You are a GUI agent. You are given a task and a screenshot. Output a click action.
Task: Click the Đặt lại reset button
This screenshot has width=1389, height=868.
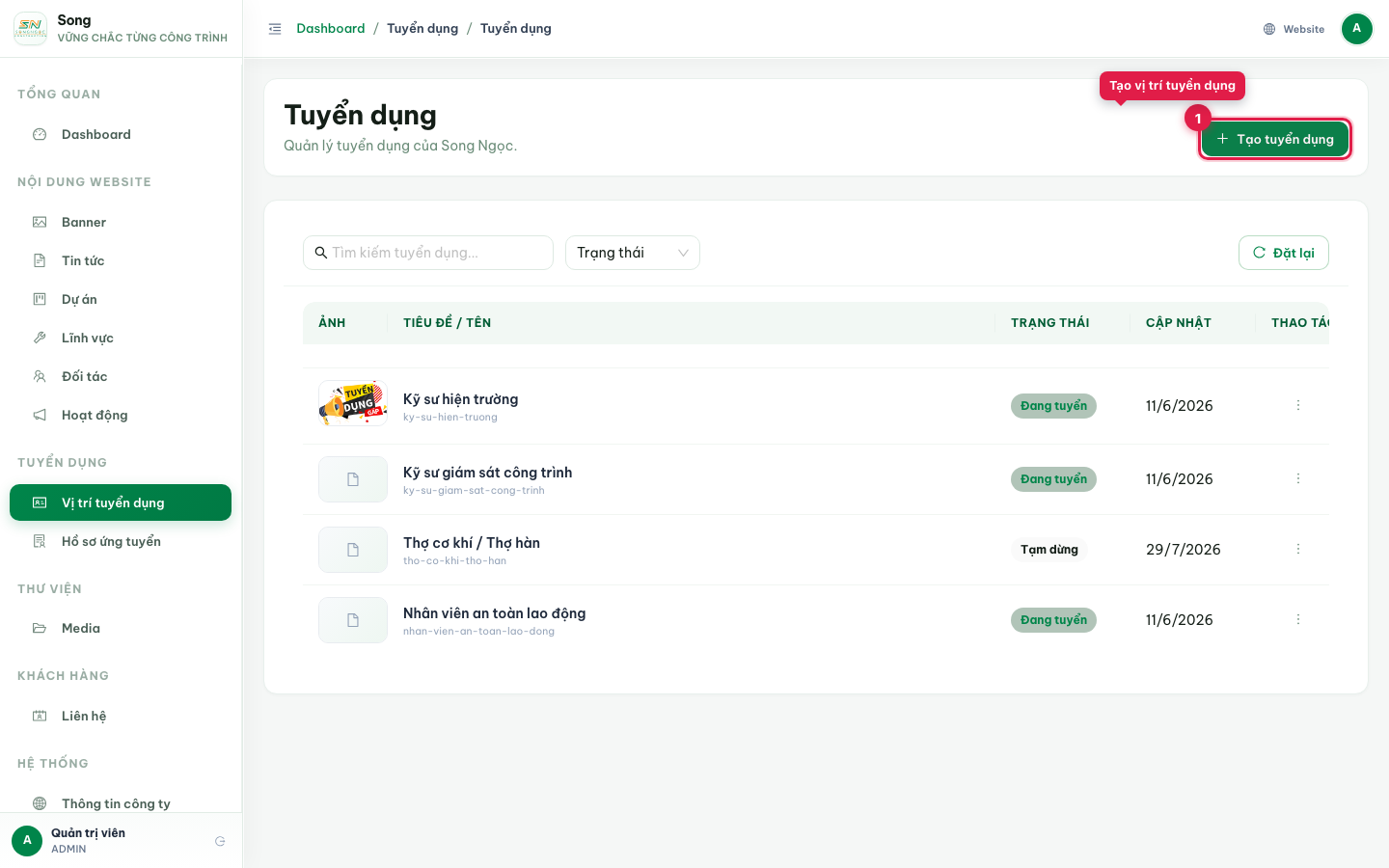coord(1284,253)
